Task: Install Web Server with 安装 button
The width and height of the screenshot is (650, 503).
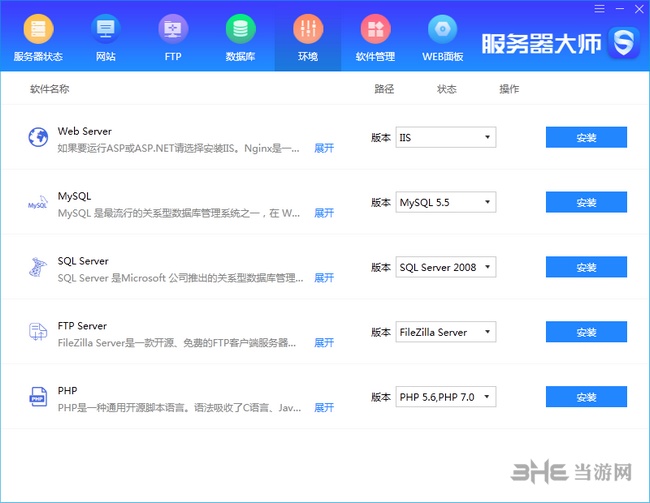Action: (x=586, y=137)
